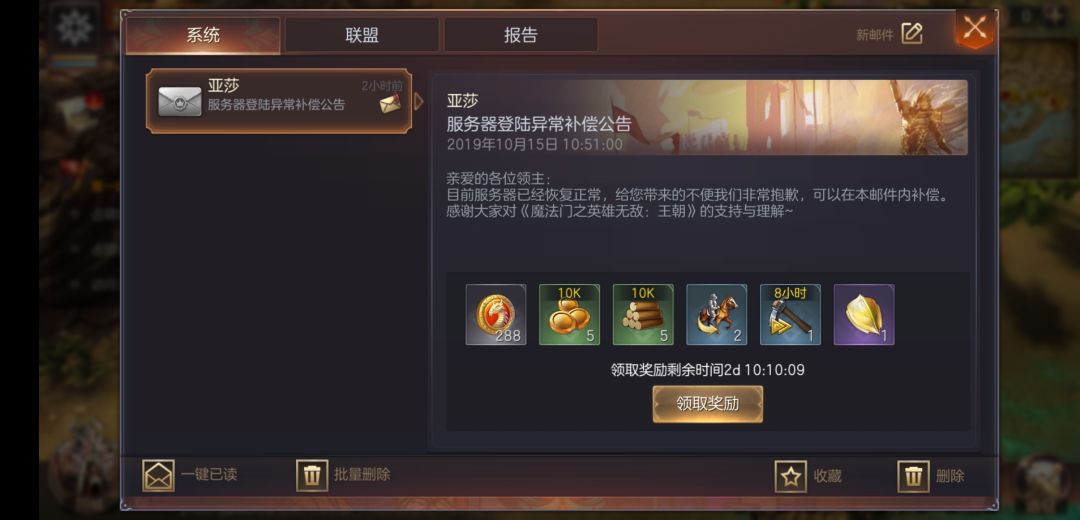Click the golden helmet reward item
This screenshot has width=1080, height=520.
click(x=864, y=315)
